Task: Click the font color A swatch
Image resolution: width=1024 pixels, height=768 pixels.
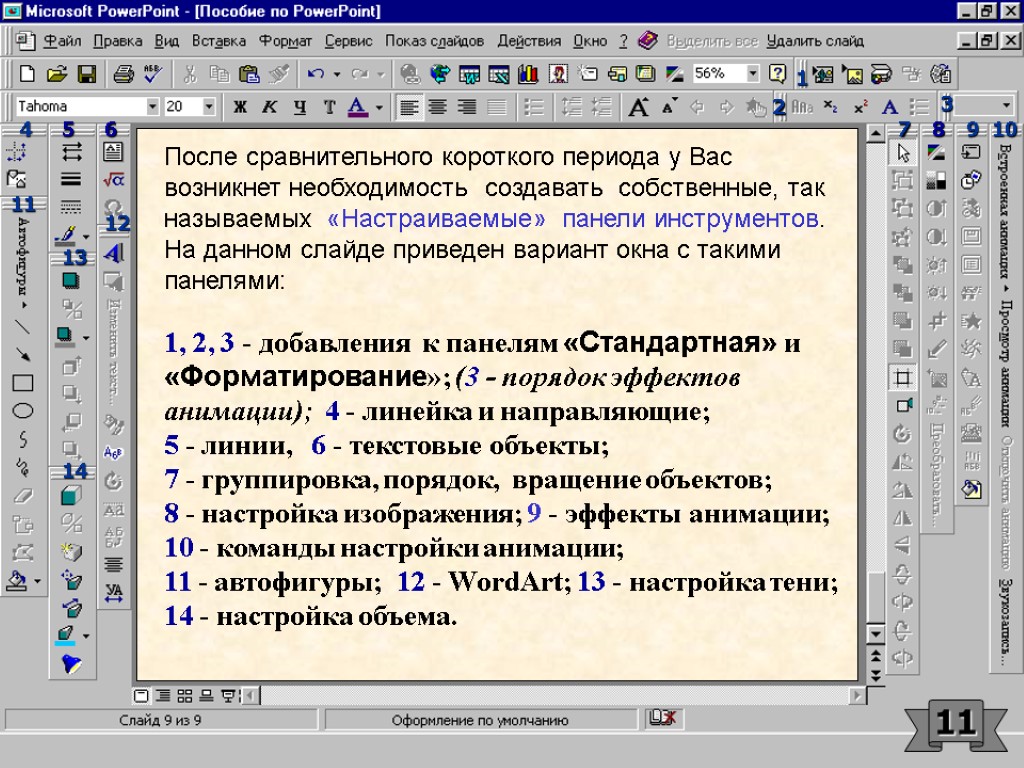Action: point(357,106)
